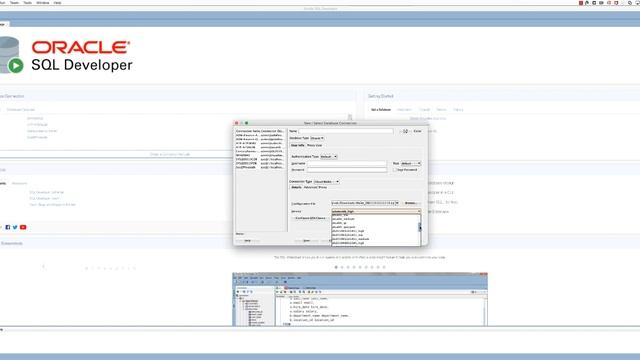640x360 pixels.
Task: Focus the Username input field
Action: [347, 163]
